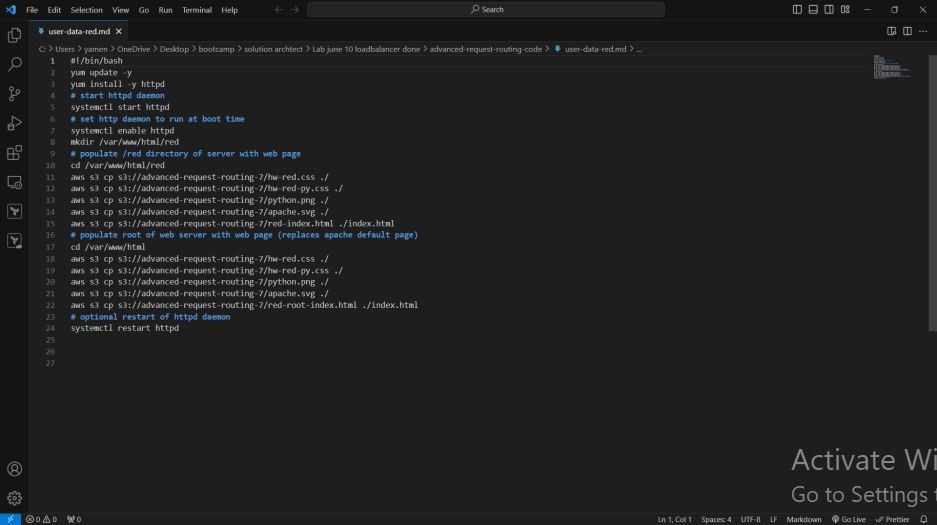Click the ports forwarded indicator showing 0

pos(74,519)
